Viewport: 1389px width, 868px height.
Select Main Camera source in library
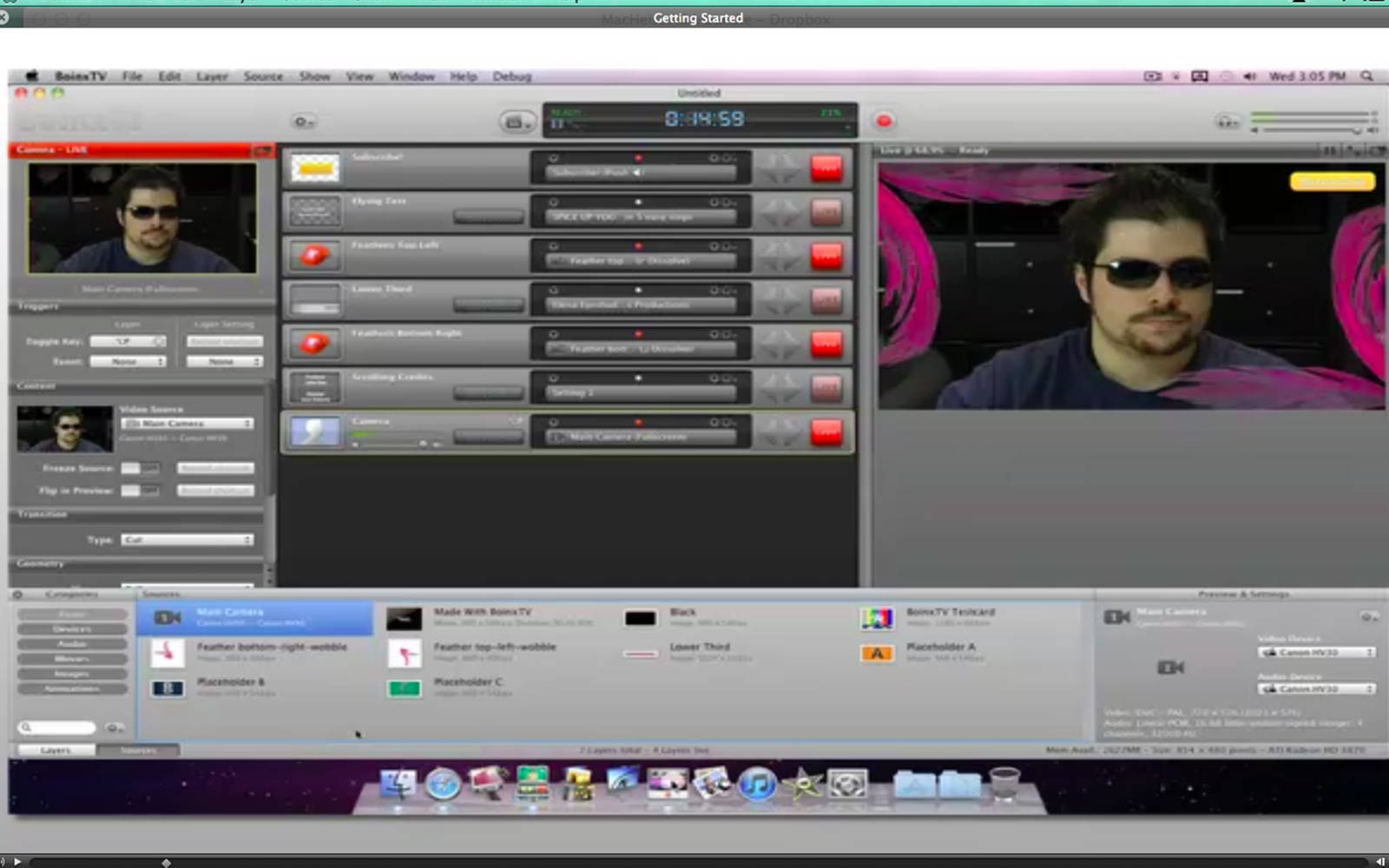254,617
